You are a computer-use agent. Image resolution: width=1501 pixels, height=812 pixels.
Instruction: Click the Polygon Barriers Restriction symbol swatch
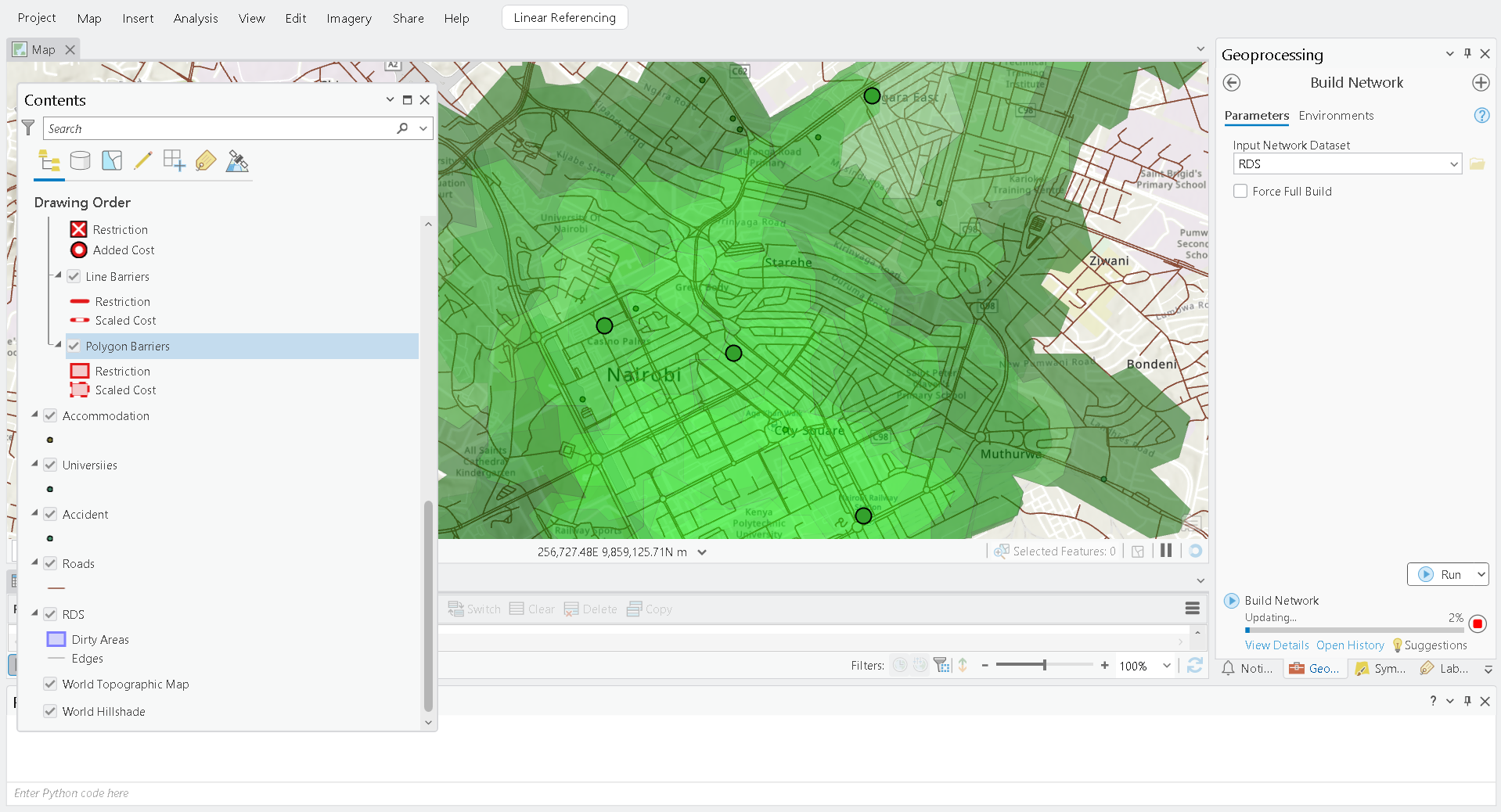click(x=80, y=371)
